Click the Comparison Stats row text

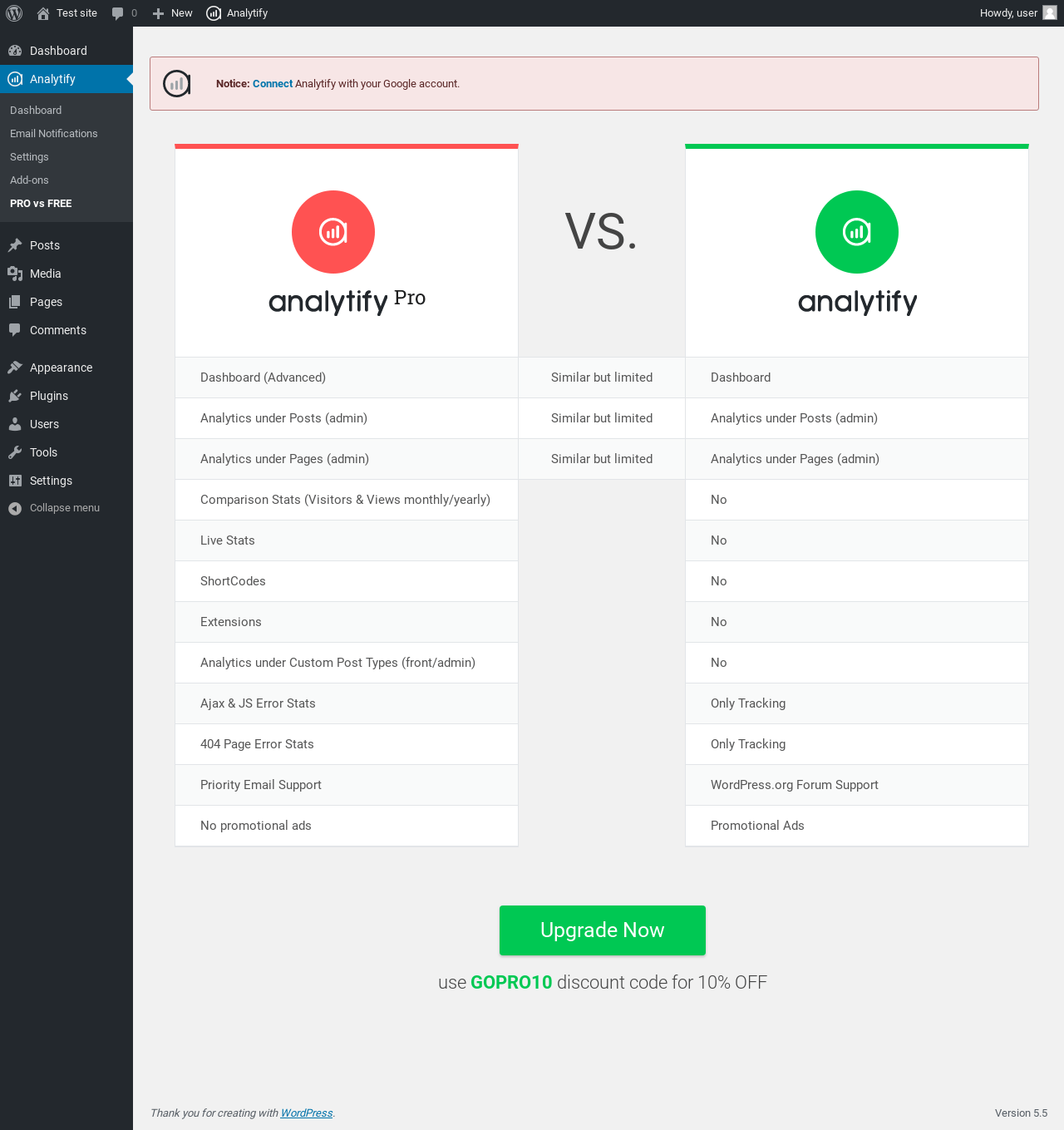345,500
